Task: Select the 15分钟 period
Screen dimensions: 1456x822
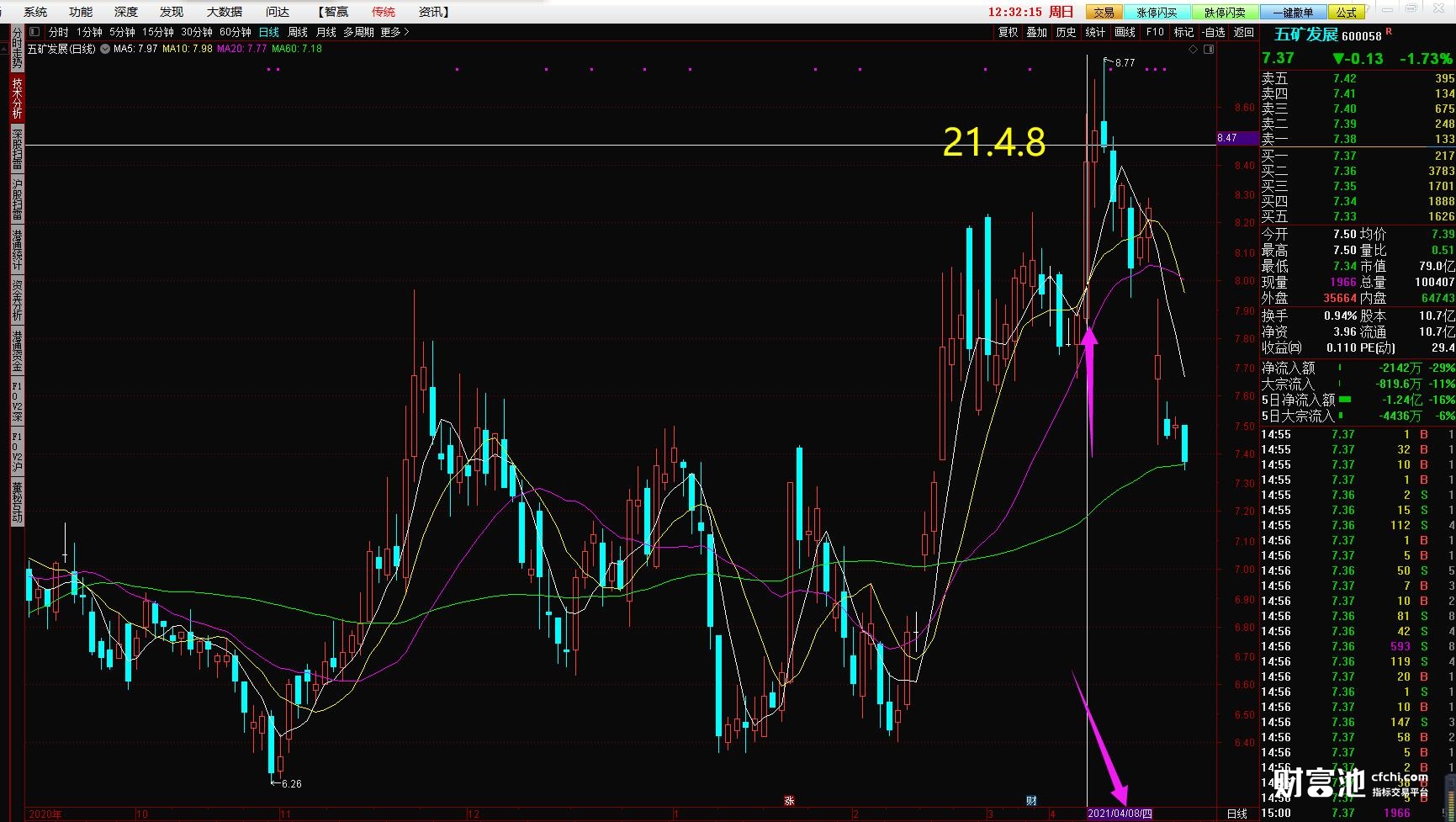Action: point(158,32)
